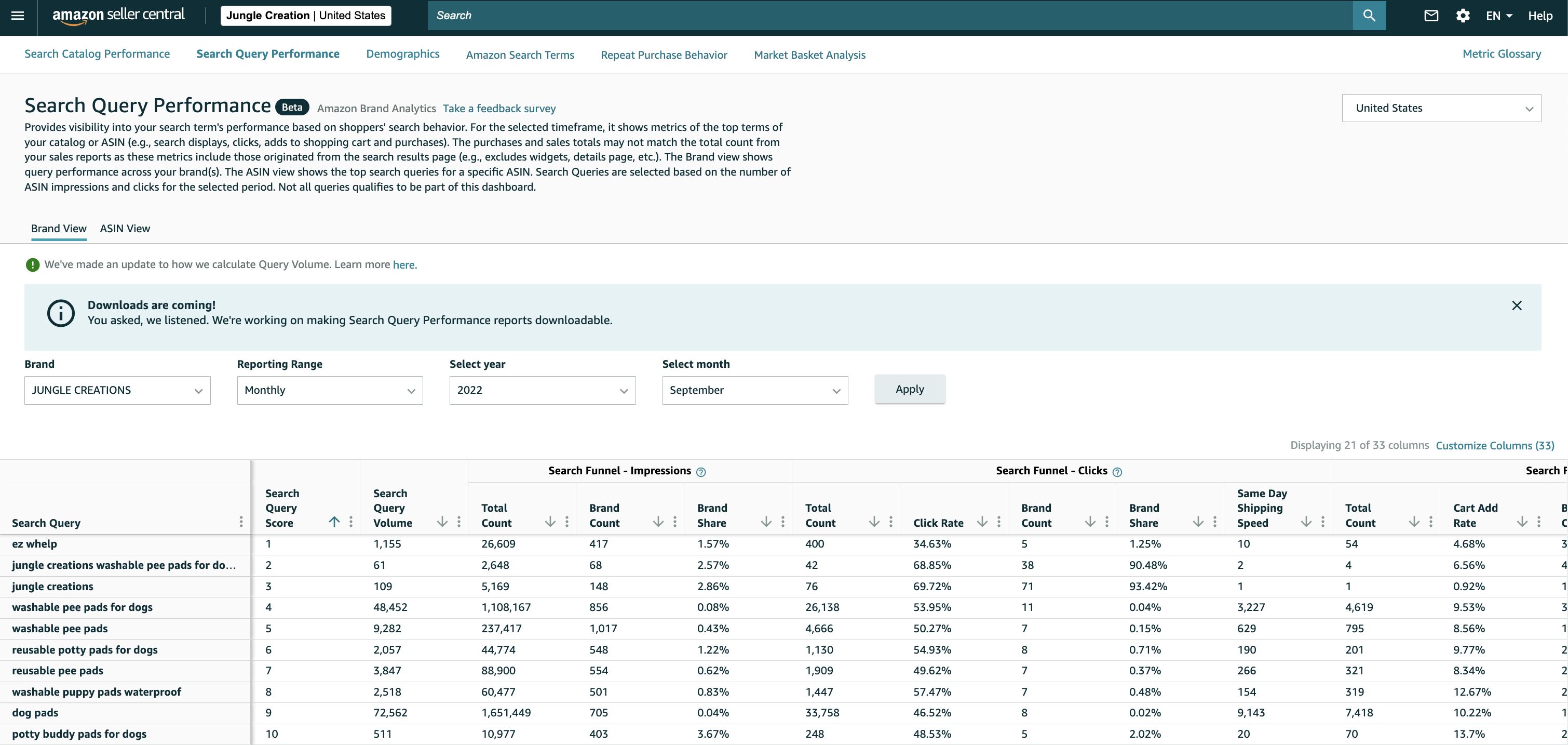Expand the Brand dropdown JUNGLE CREATIONS
Image resolution: width=1568 pixels, height=745 pixels.
pyautogui.click(x=117, y=390)
